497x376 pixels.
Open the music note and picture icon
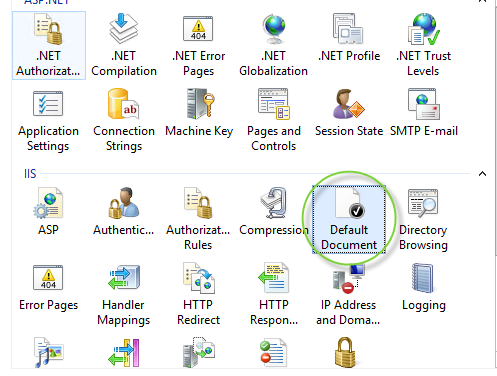point(49,353)
